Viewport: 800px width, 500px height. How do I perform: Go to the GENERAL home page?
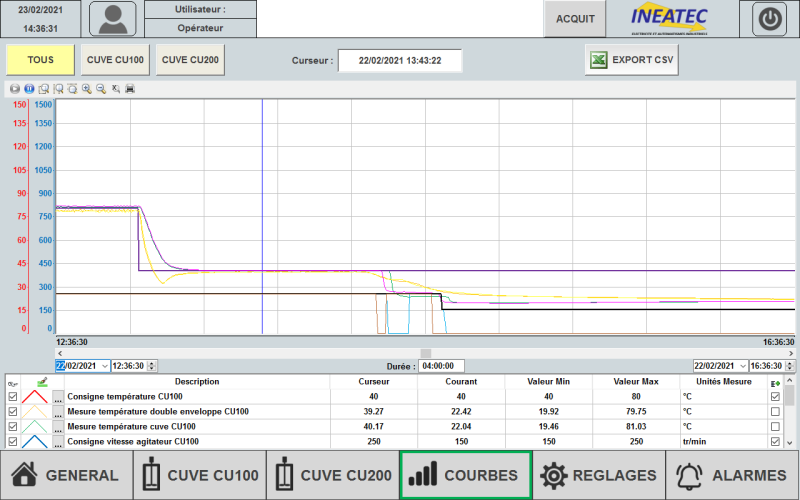pyautogui.click(x=66, y=475)
